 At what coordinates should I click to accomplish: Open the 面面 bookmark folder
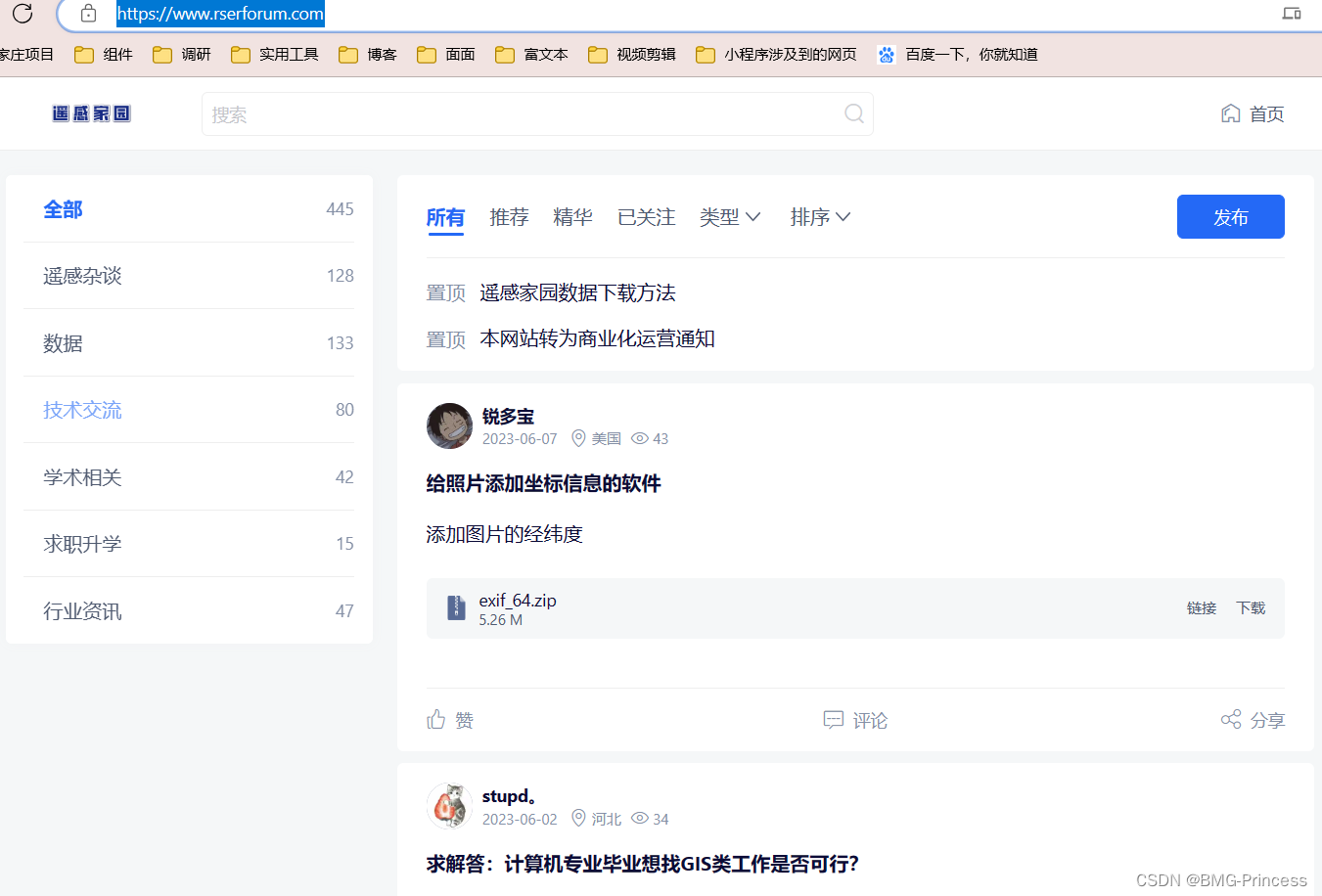(x=446, y=55)
